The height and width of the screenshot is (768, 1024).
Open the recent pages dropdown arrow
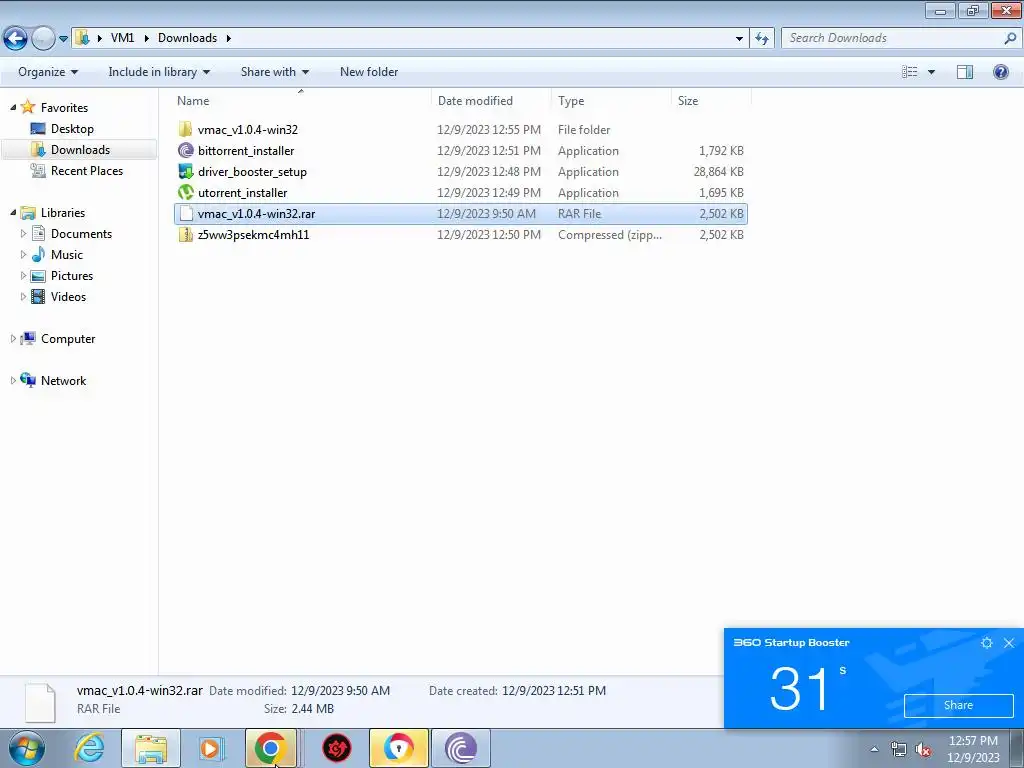click(x=63, y=39)
